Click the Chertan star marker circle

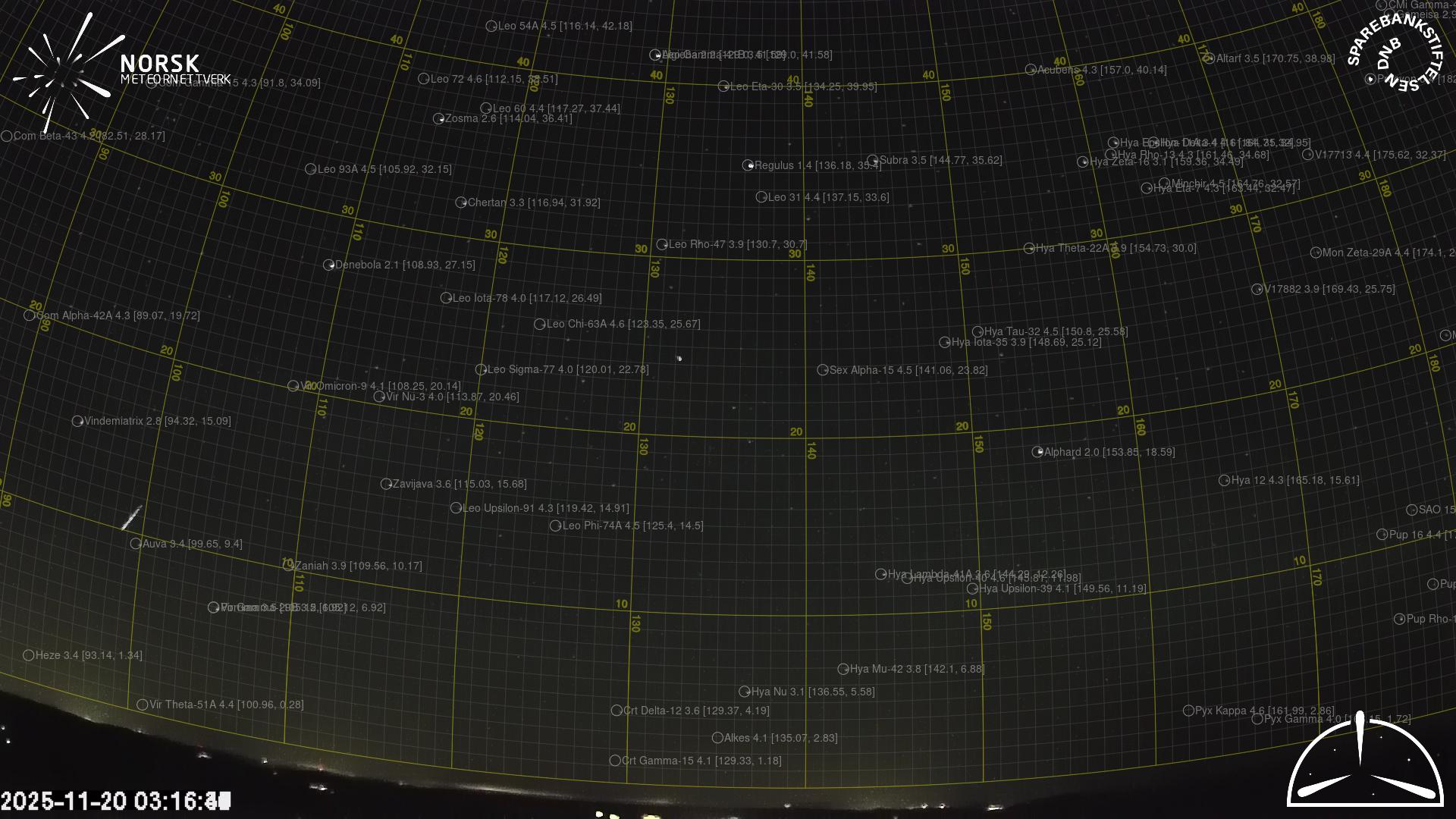coord(460,202)
